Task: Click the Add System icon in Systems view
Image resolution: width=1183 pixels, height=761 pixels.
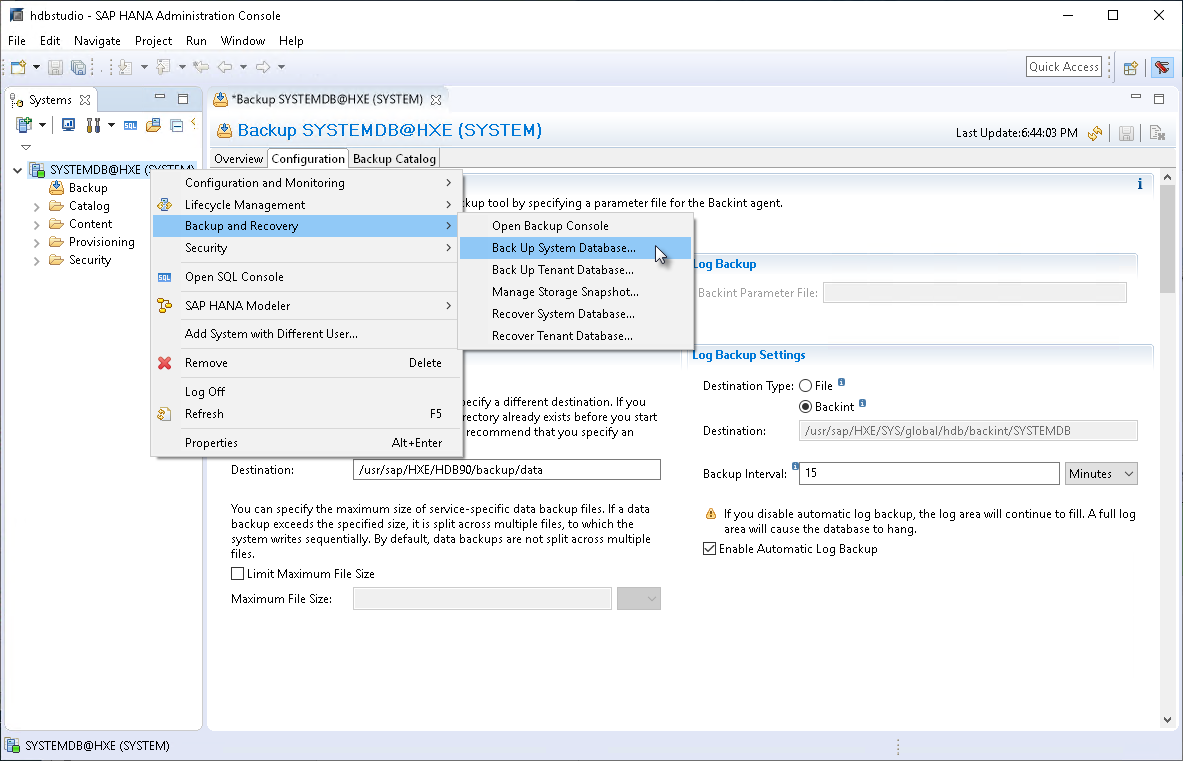Action: tap(21, 124)
